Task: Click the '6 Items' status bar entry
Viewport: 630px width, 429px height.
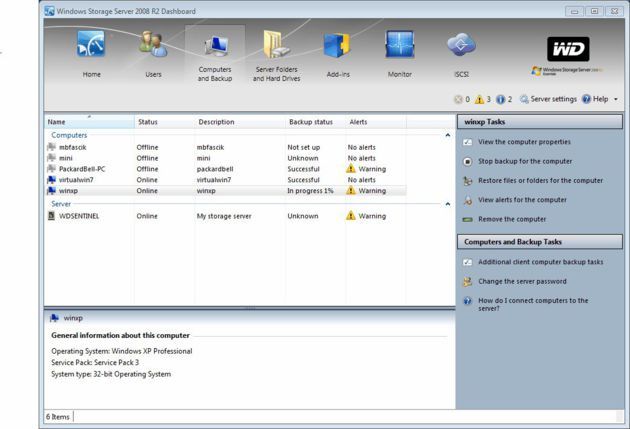Action: (57, 417)
